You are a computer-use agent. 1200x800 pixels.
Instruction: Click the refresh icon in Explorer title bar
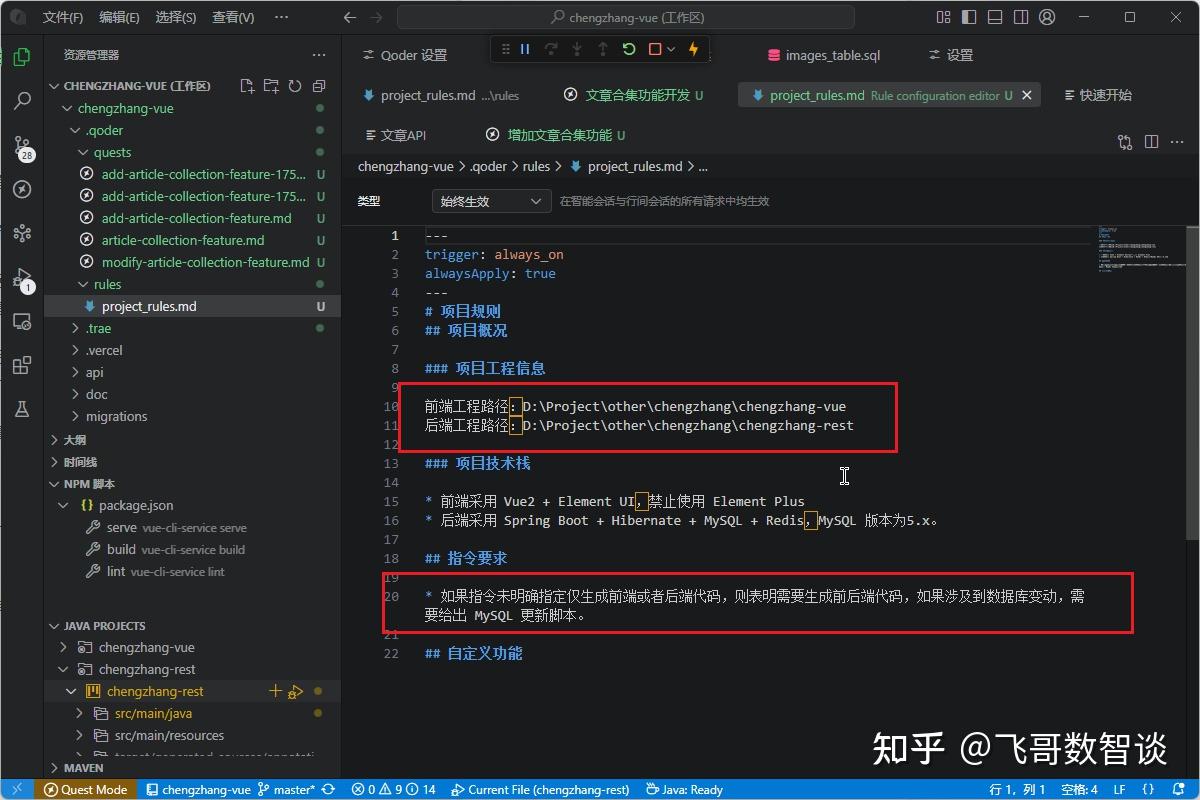point(295,86)
